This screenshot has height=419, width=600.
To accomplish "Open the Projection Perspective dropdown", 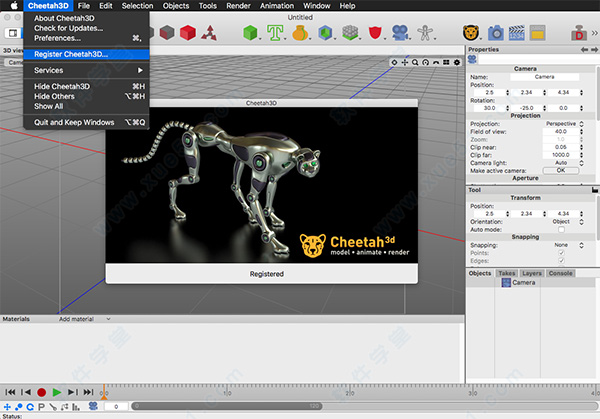I will click(563, 124).
